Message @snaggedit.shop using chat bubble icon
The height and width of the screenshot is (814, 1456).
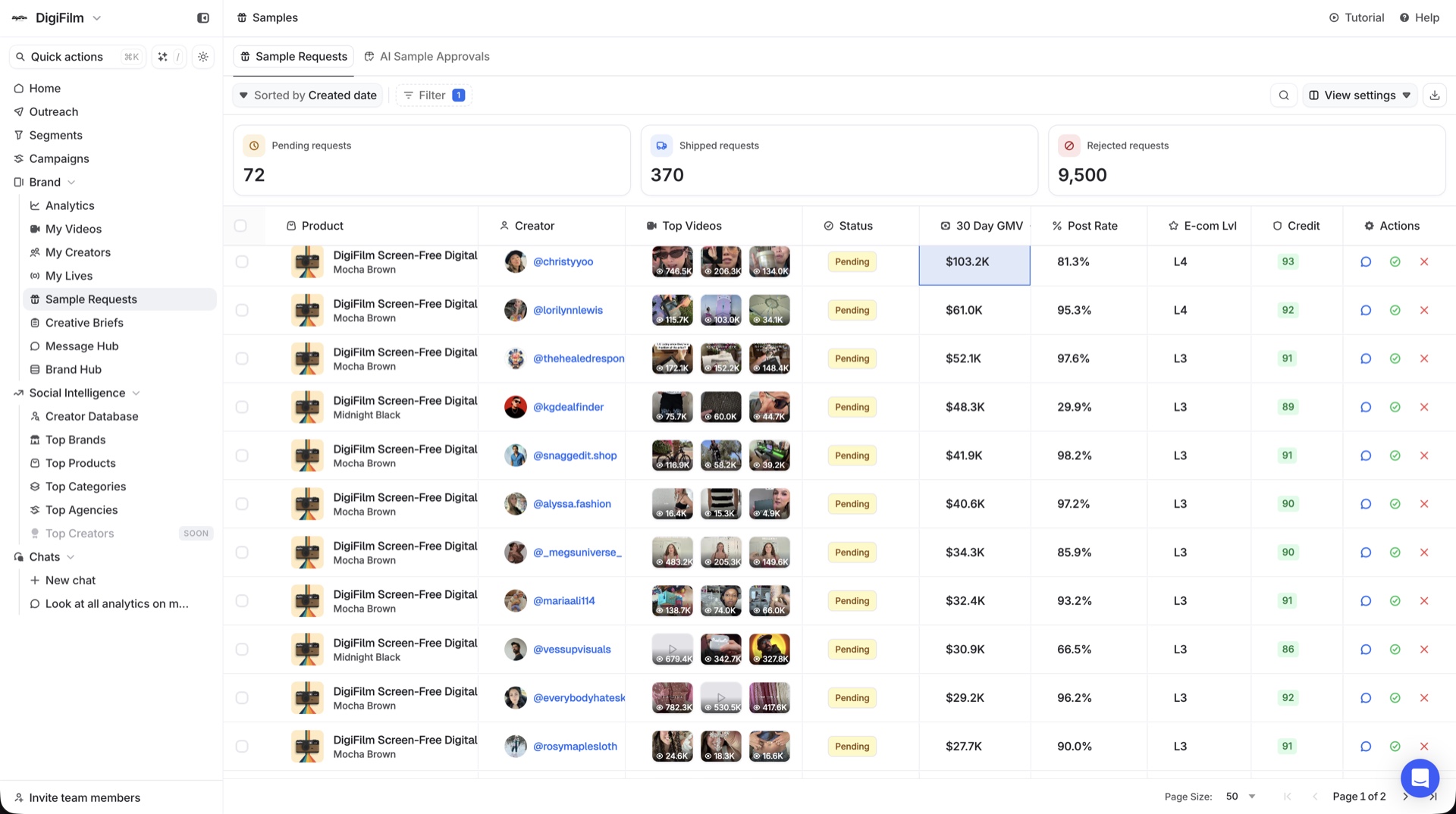tap(1366, 456)
